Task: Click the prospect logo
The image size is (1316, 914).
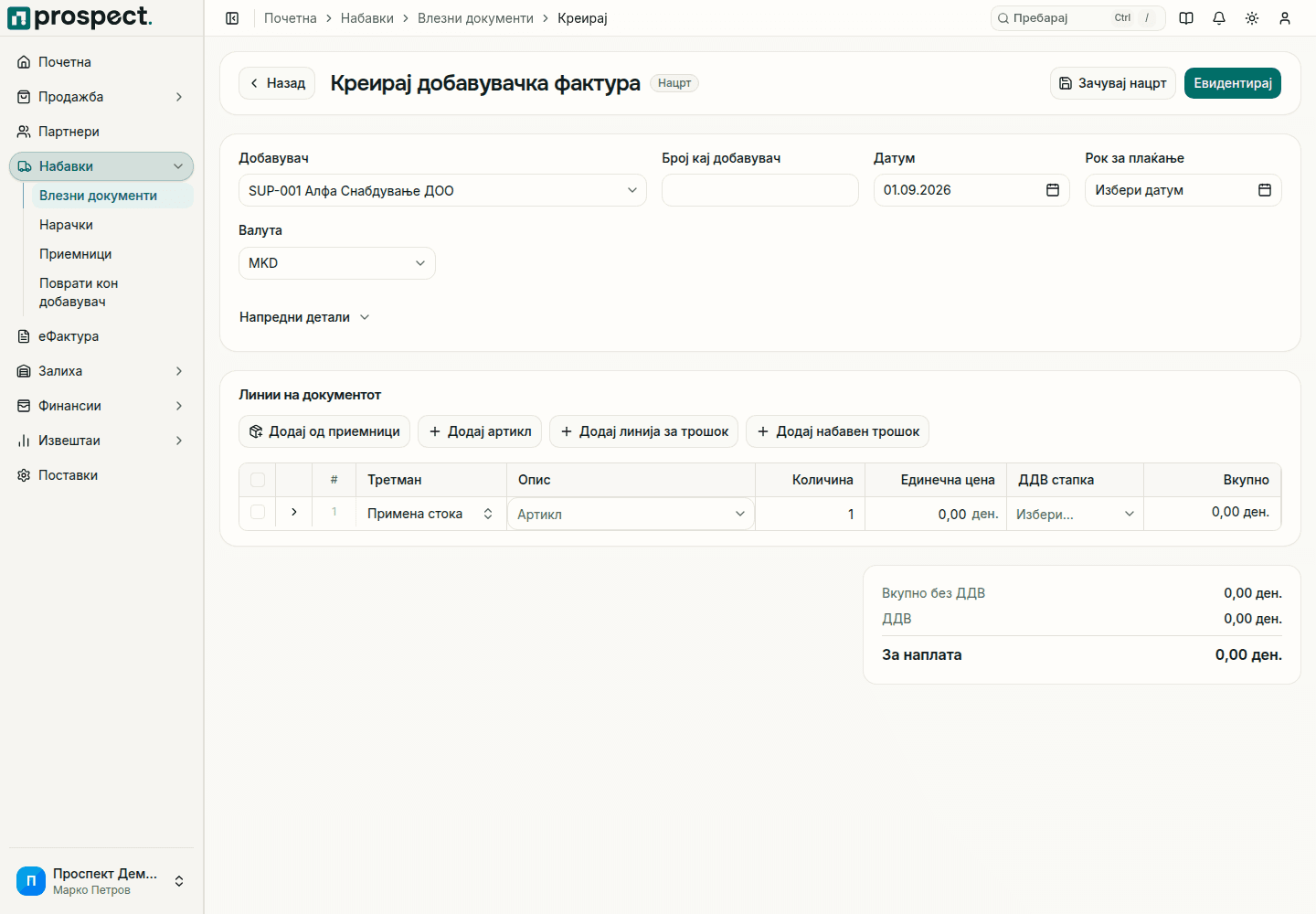Action: pos(80,17)
